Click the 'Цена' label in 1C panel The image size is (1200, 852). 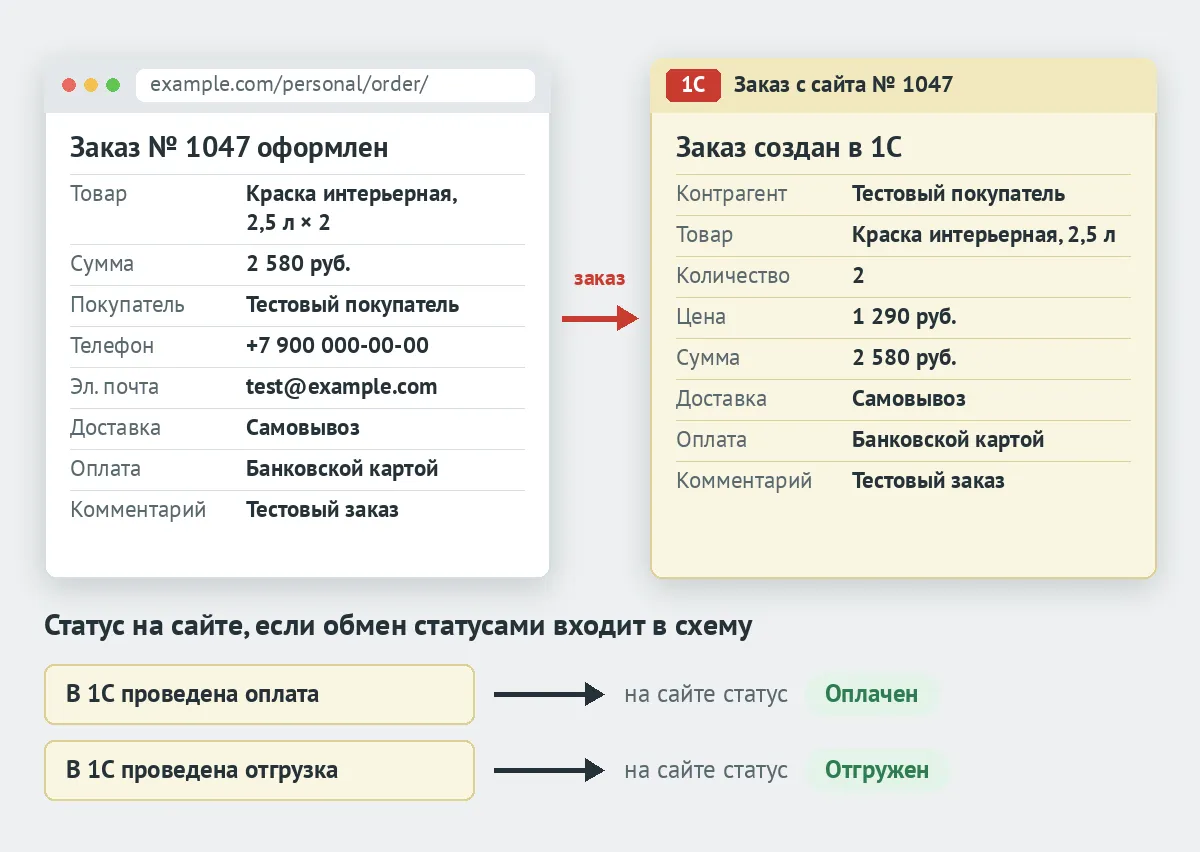[701, 317]
